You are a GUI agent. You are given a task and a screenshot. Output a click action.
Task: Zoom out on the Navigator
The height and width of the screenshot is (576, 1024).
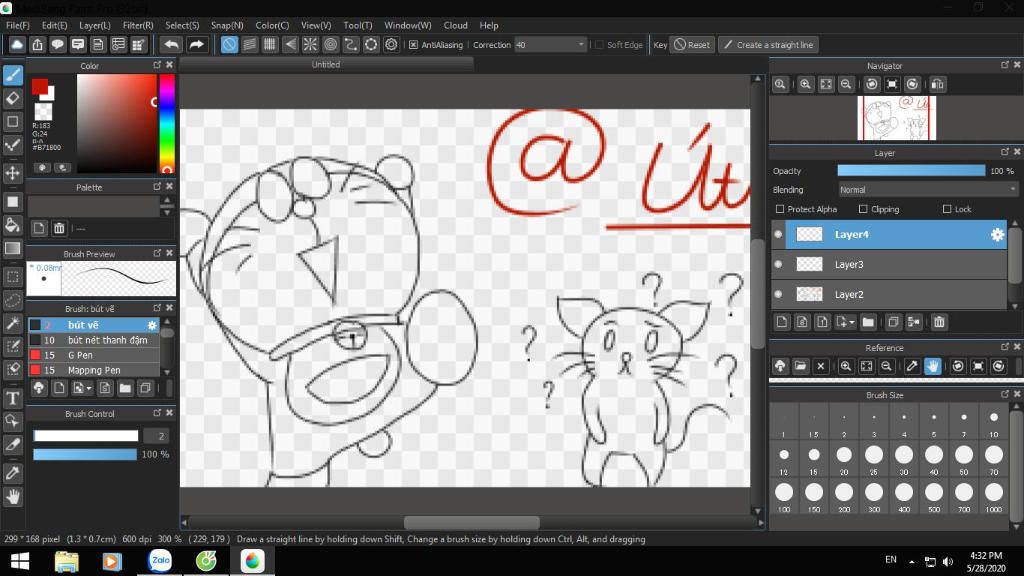point(846,84)
